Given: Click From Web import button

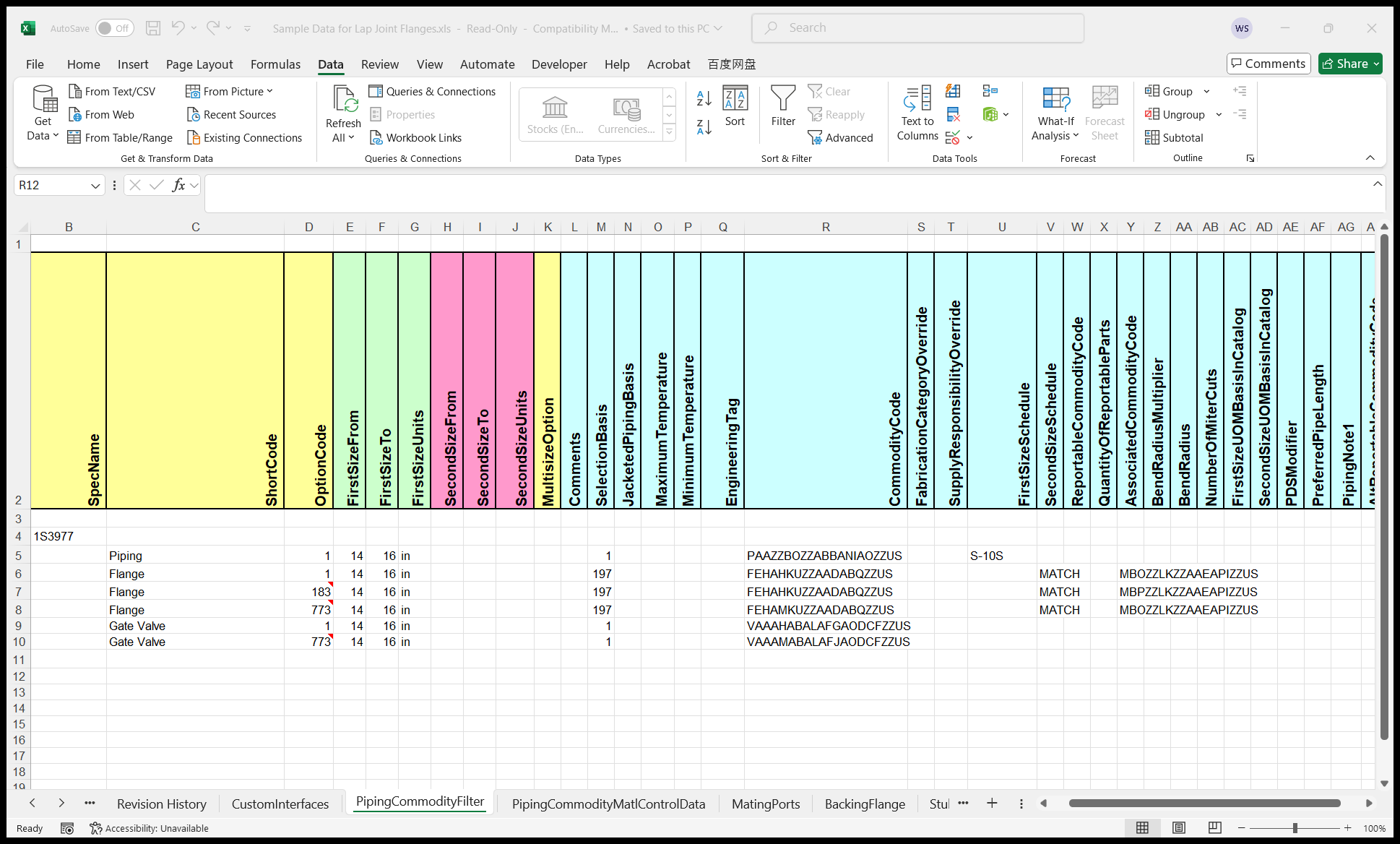Looking at the screenshot, I should [101, 114].
